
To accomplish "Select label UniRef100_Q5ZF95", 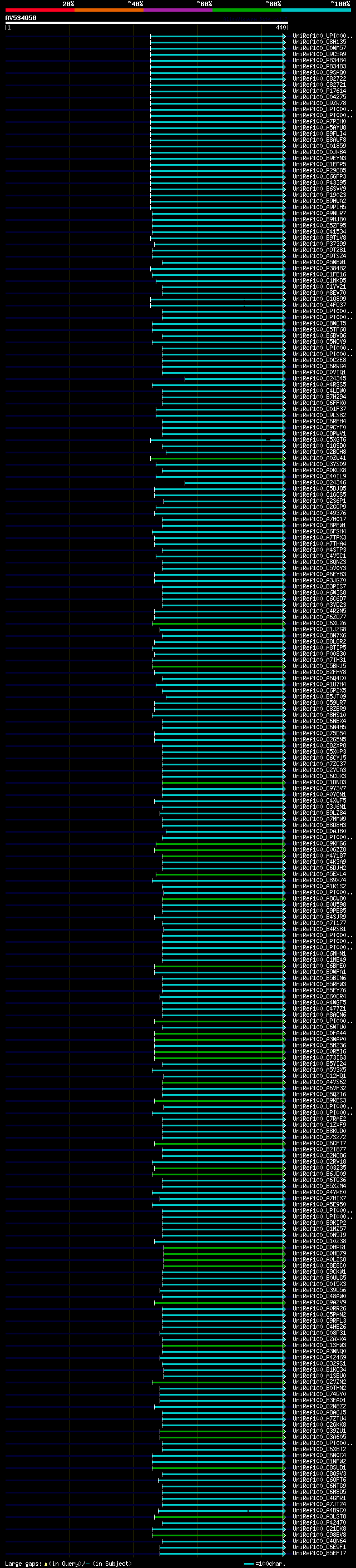I will tap(319, 225).
